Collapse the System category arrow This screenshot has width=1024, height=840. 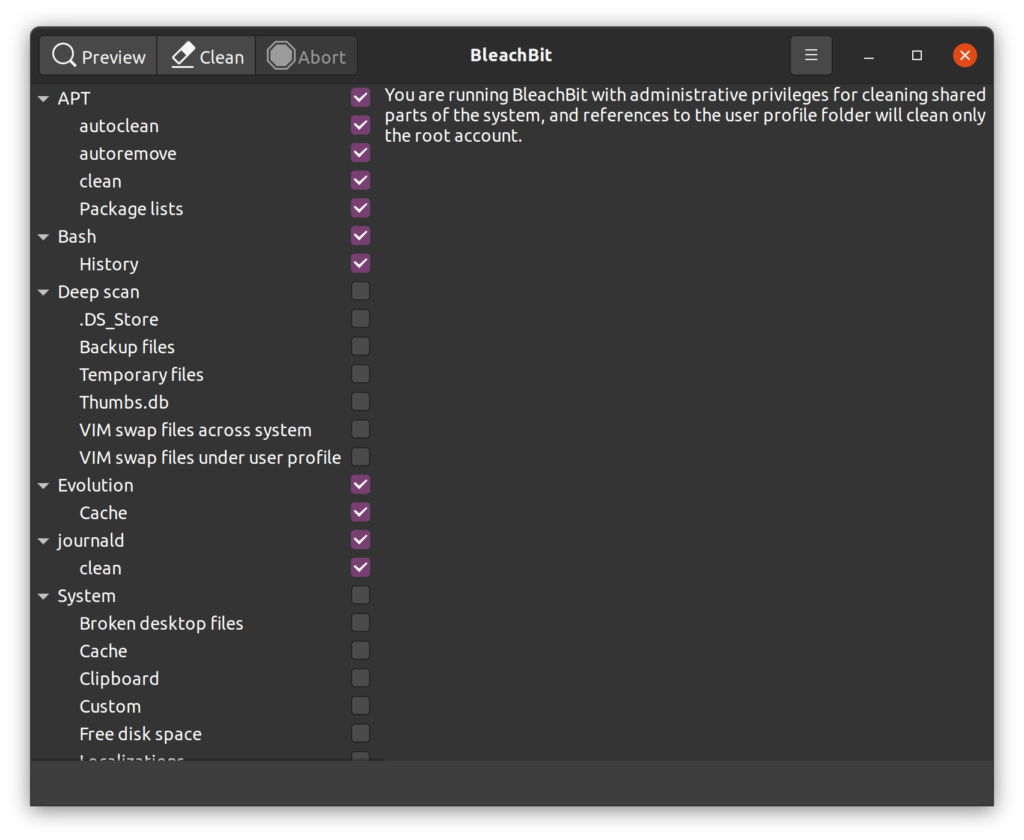tap(44, 596)
